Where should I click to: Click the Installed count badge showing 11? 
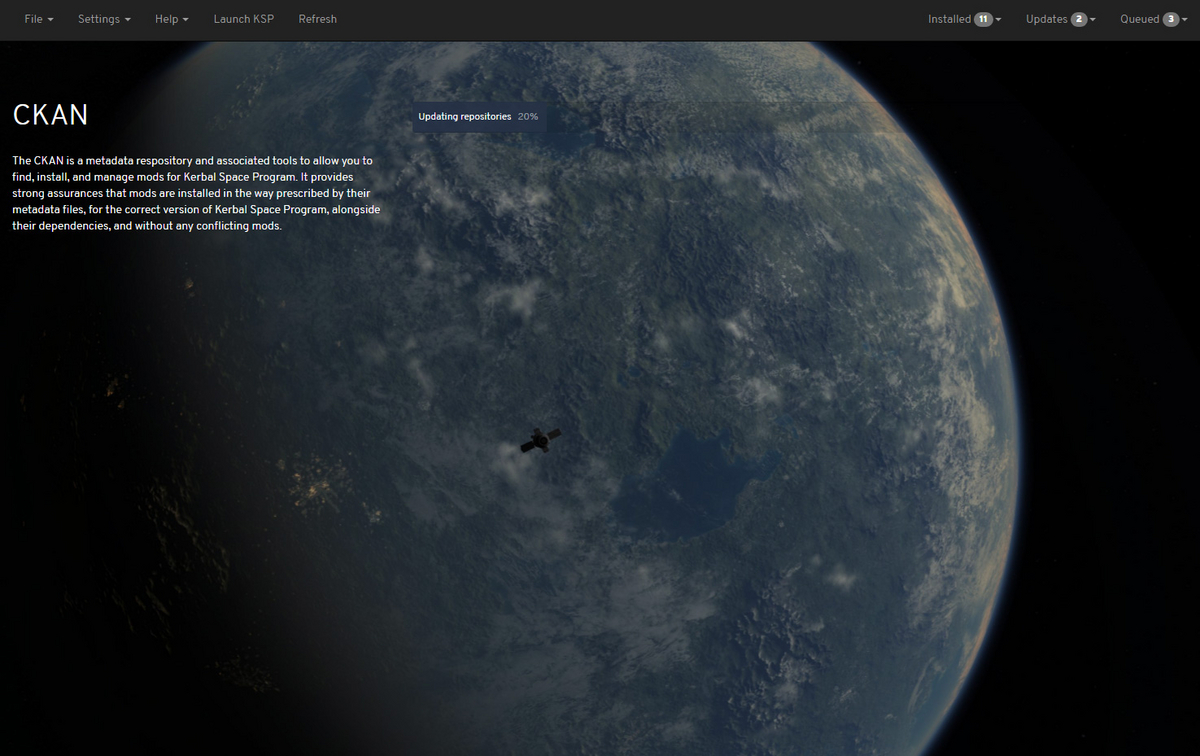tap(983, 19)
